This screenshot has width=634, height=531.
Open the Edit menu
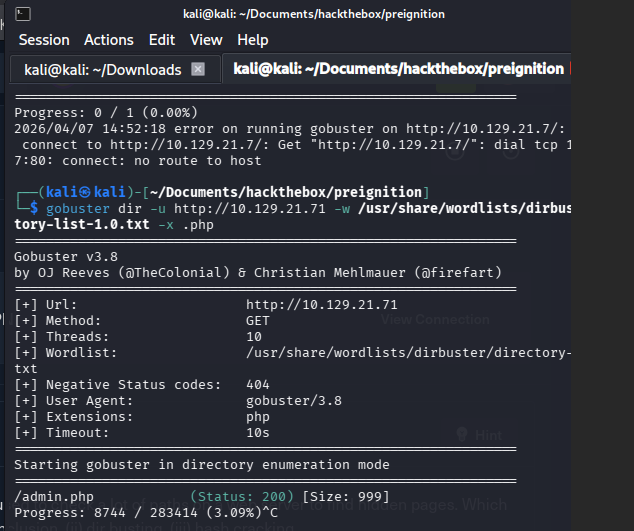pyautogui.click(x=162, y=40)
